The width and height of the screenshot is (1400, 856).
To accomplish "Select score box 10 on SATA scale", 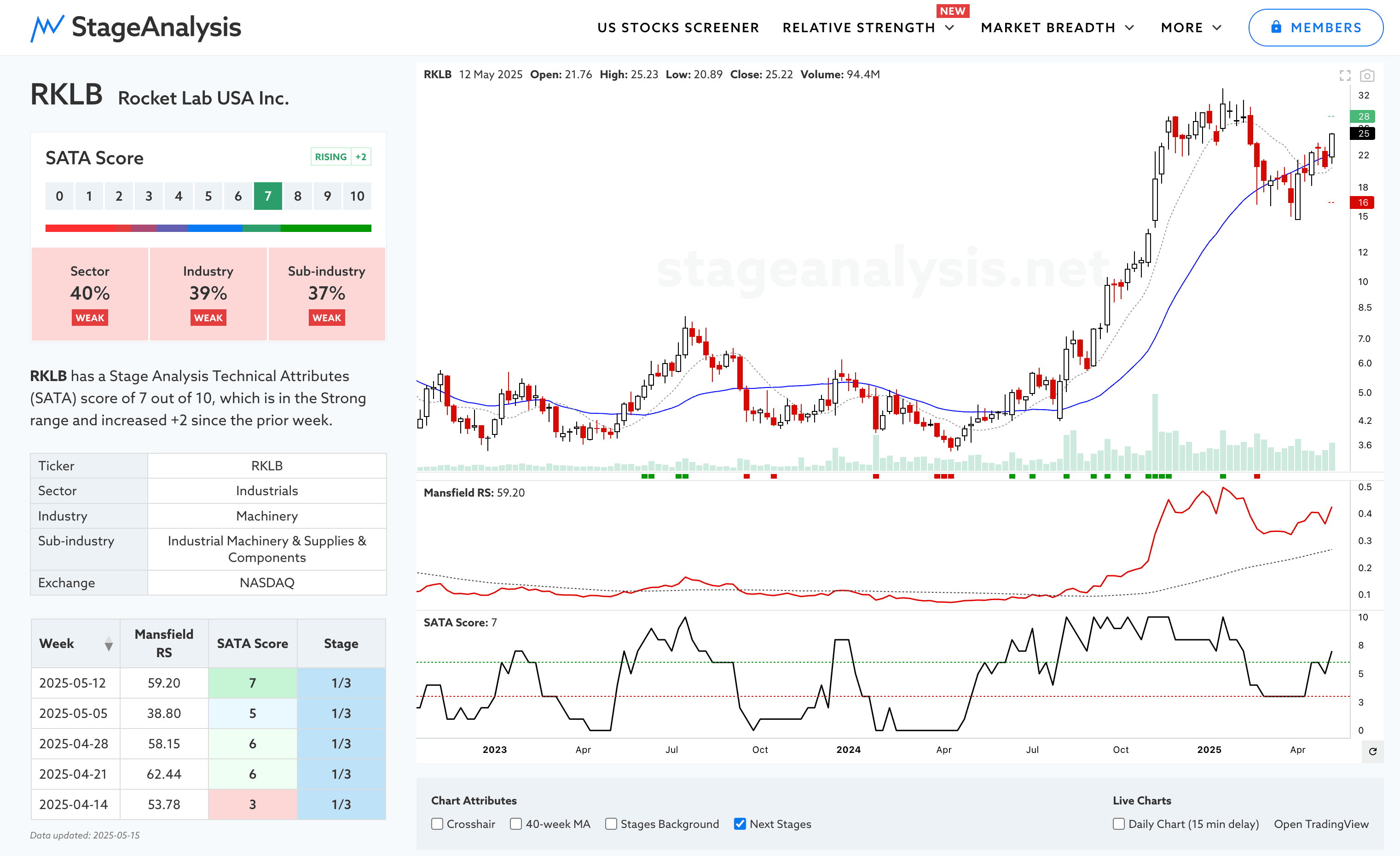I will pos(357,197).
